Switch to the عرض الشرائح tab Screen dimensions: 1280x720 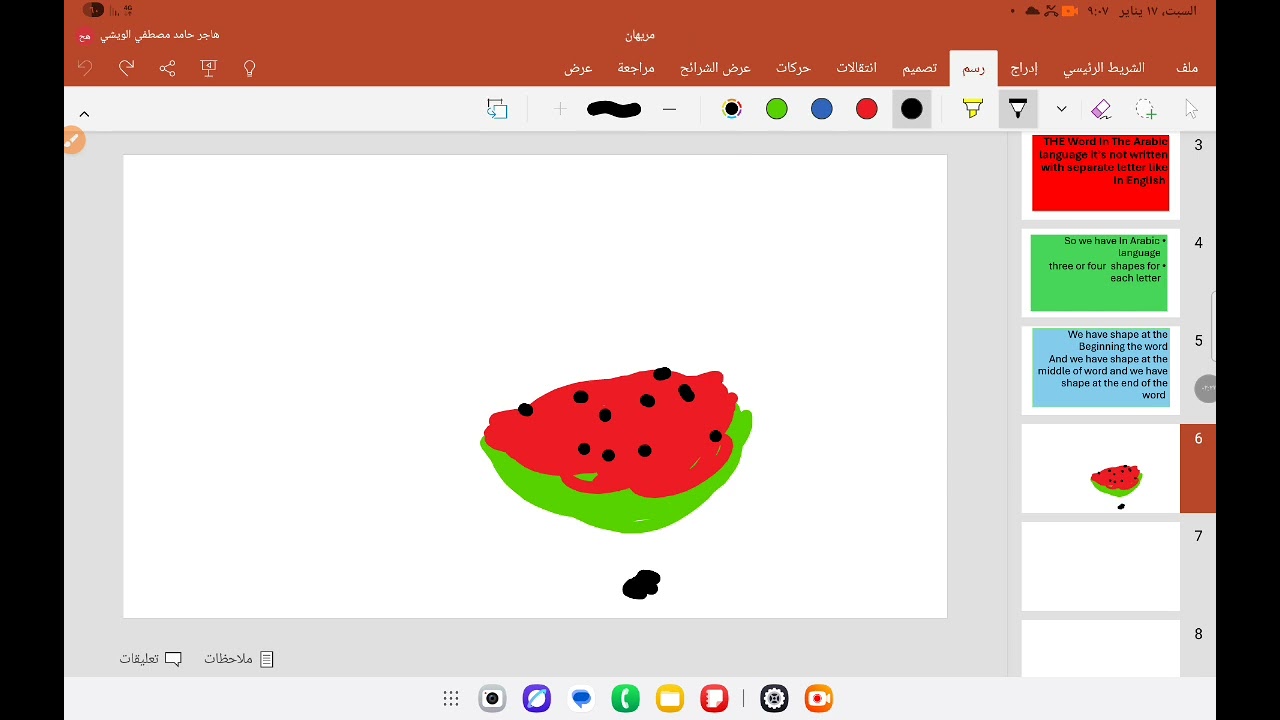[x=715, y=68]
